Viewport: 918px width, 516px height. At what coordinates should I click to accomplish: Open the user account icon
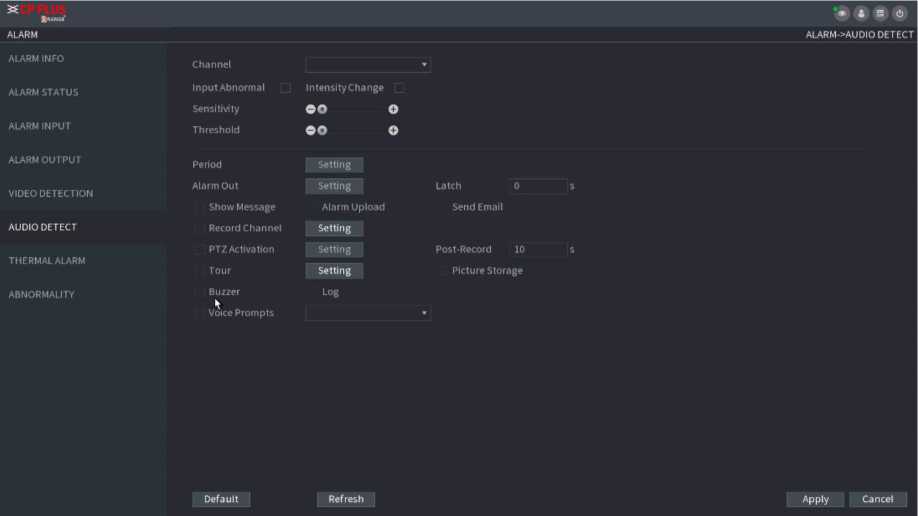tap(861, 14)
